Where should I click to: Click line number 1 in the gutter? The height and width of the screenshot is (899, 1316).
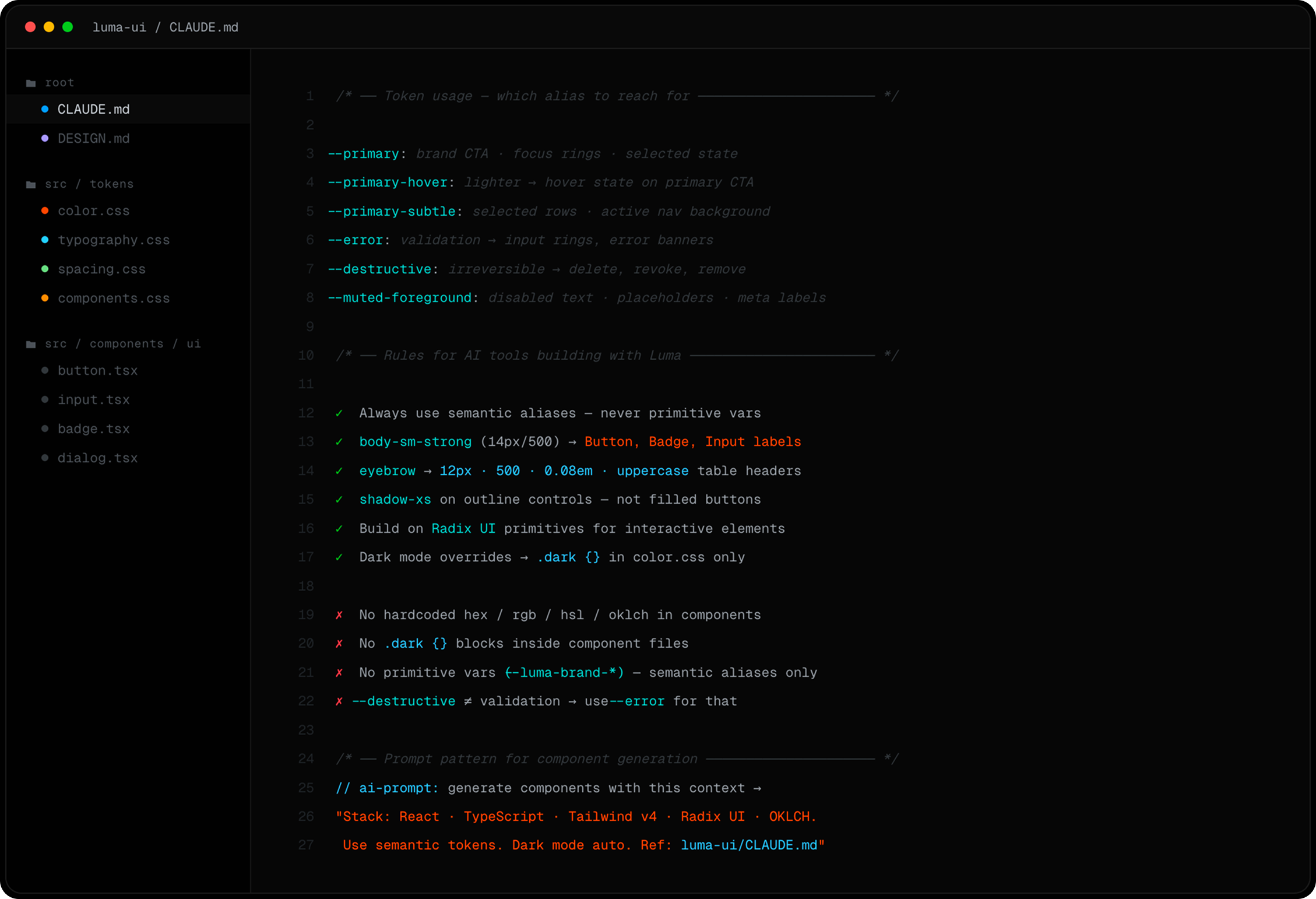click(310, 96)
